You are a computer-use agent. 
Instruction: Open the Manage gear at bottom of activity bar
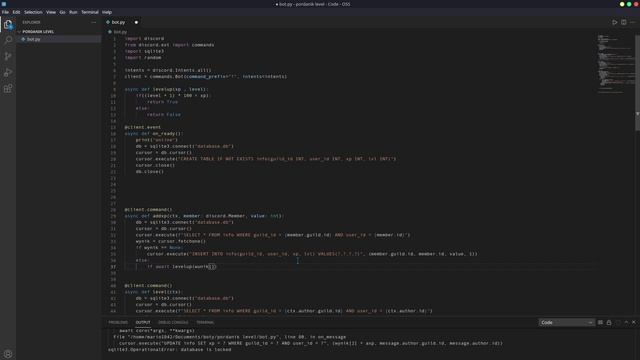8,354
